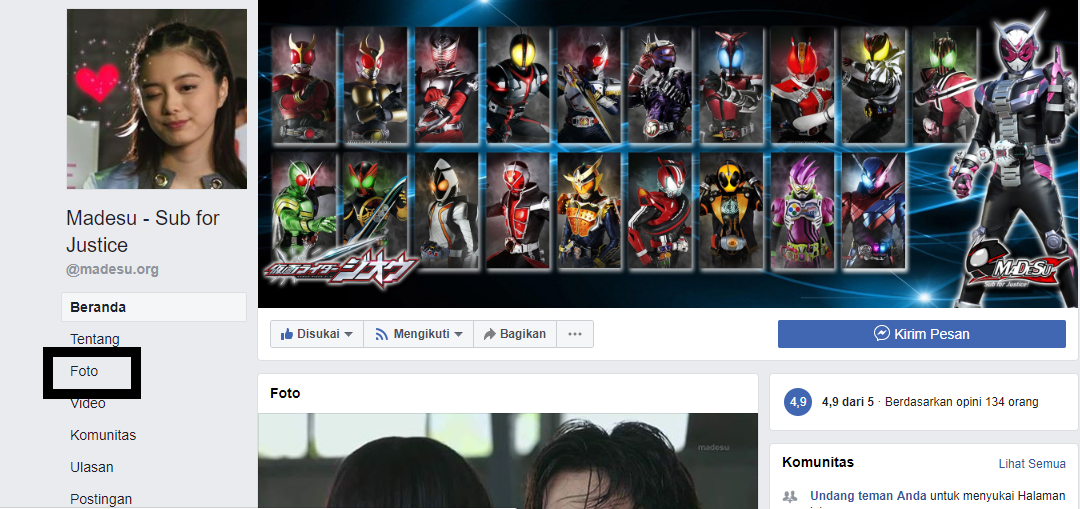This screenshot has width=1080, height=509.
Task: Click the Messenger icon in Kirim Pesan
Action: pyautogui.click(x=882, y=334)
